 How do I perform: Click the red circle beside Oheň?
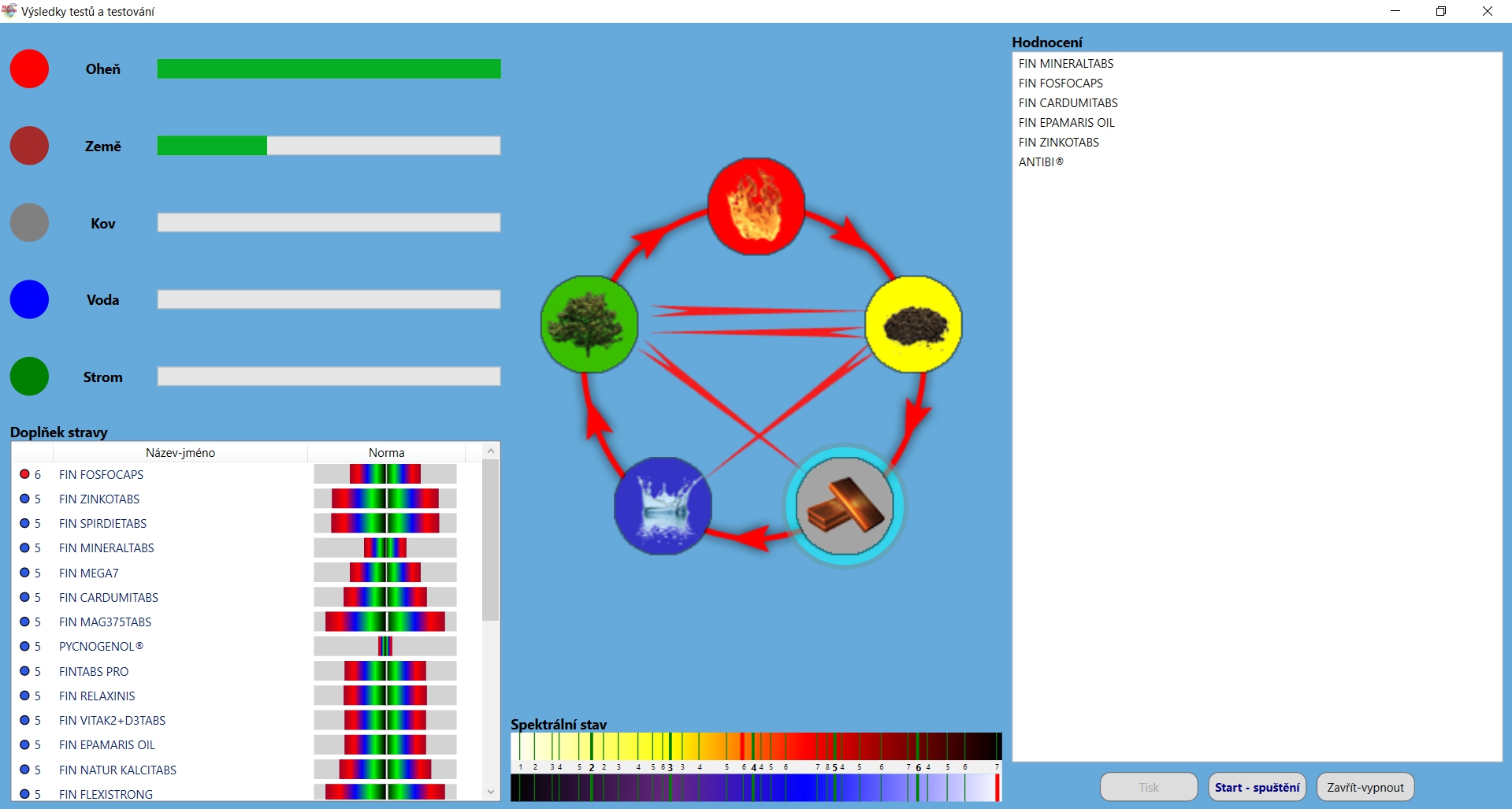click(x=29, y=69)
